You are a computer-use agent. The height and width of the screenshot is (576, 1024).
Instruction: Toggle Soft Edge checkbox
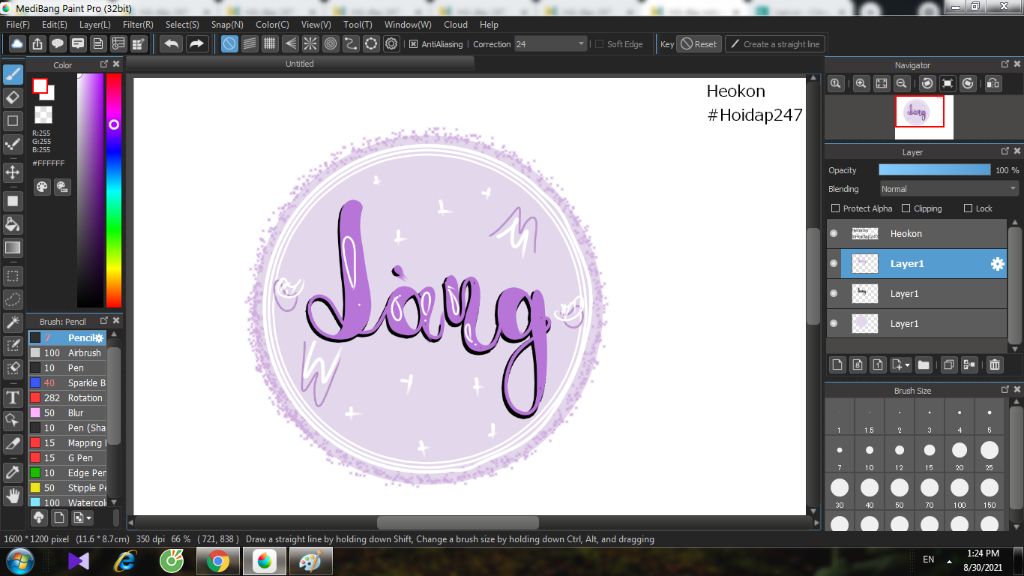600,44
